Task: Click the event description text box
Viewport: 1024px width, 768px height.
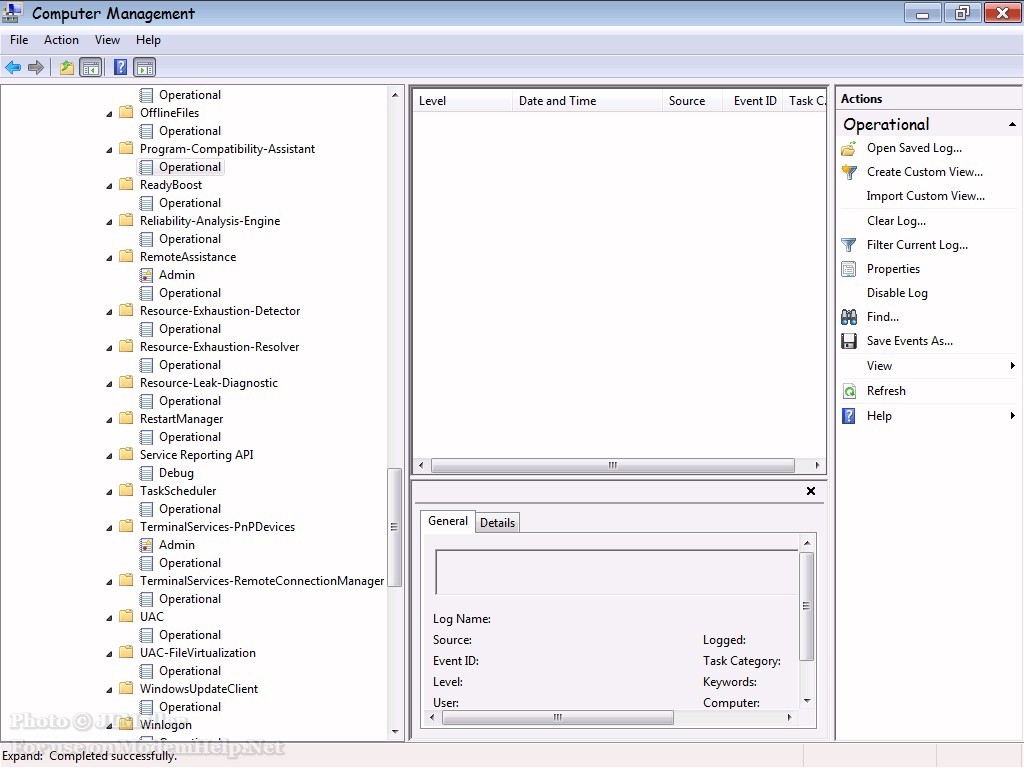Action: [616, 572]
